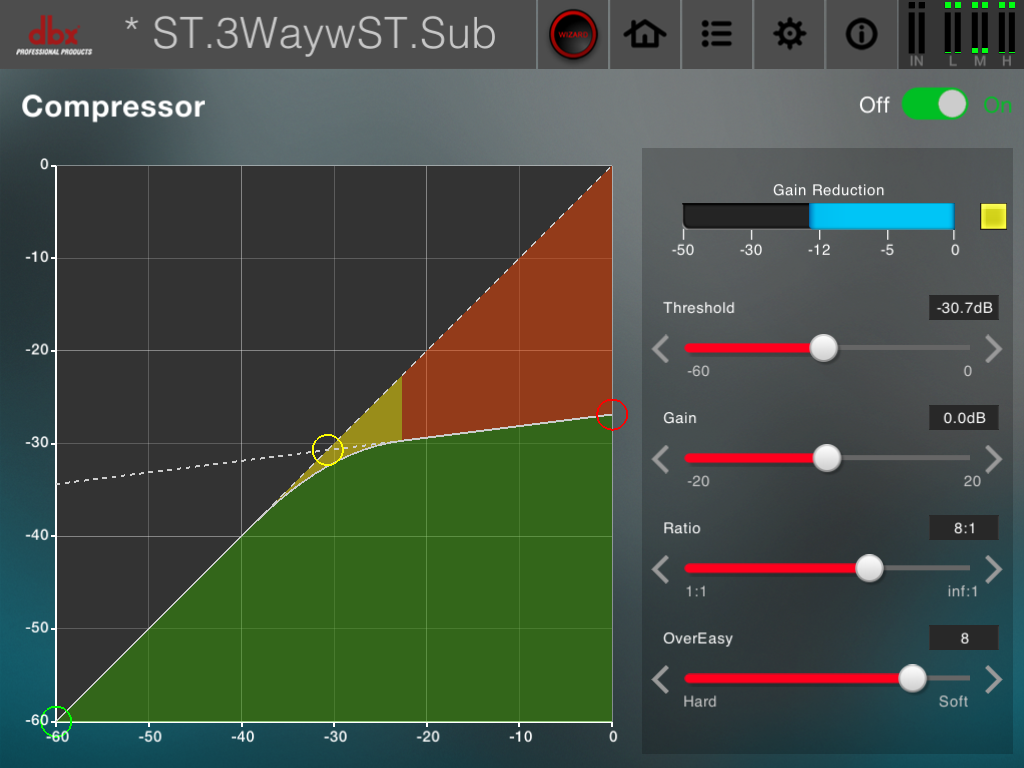Click the 1:1 ratio minimum label
Screen dimensions: 1024x768
(696, 592)
